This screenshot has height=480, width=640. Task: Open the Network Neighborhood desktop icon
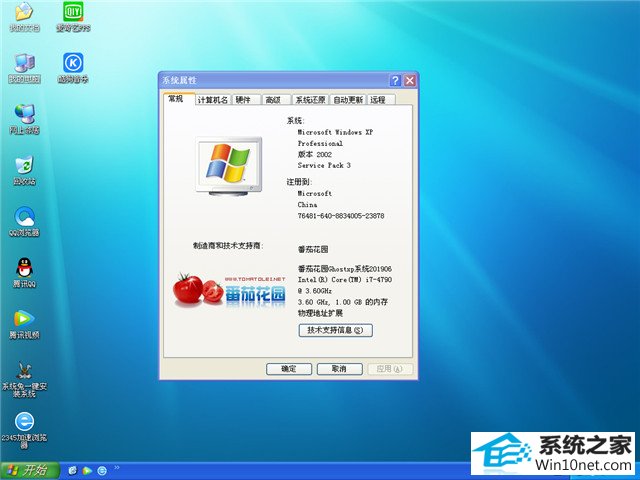click(x=24, y=119)
